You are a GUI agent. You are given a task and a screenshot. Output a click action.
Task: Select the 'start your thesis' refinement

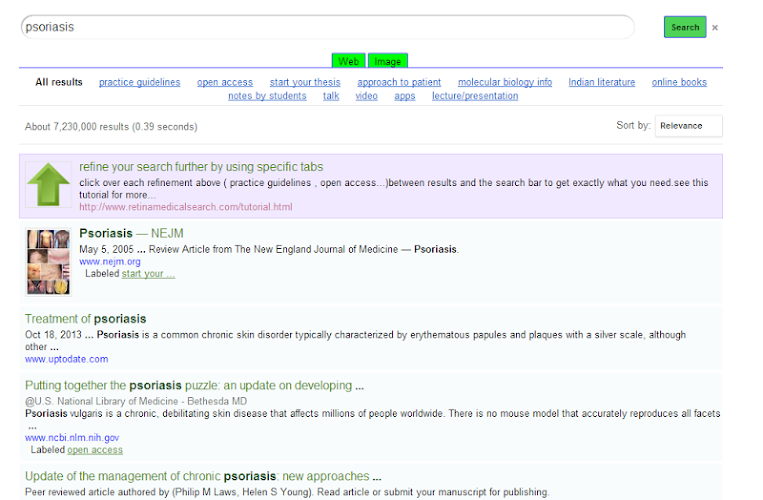(x=305, y=82)
